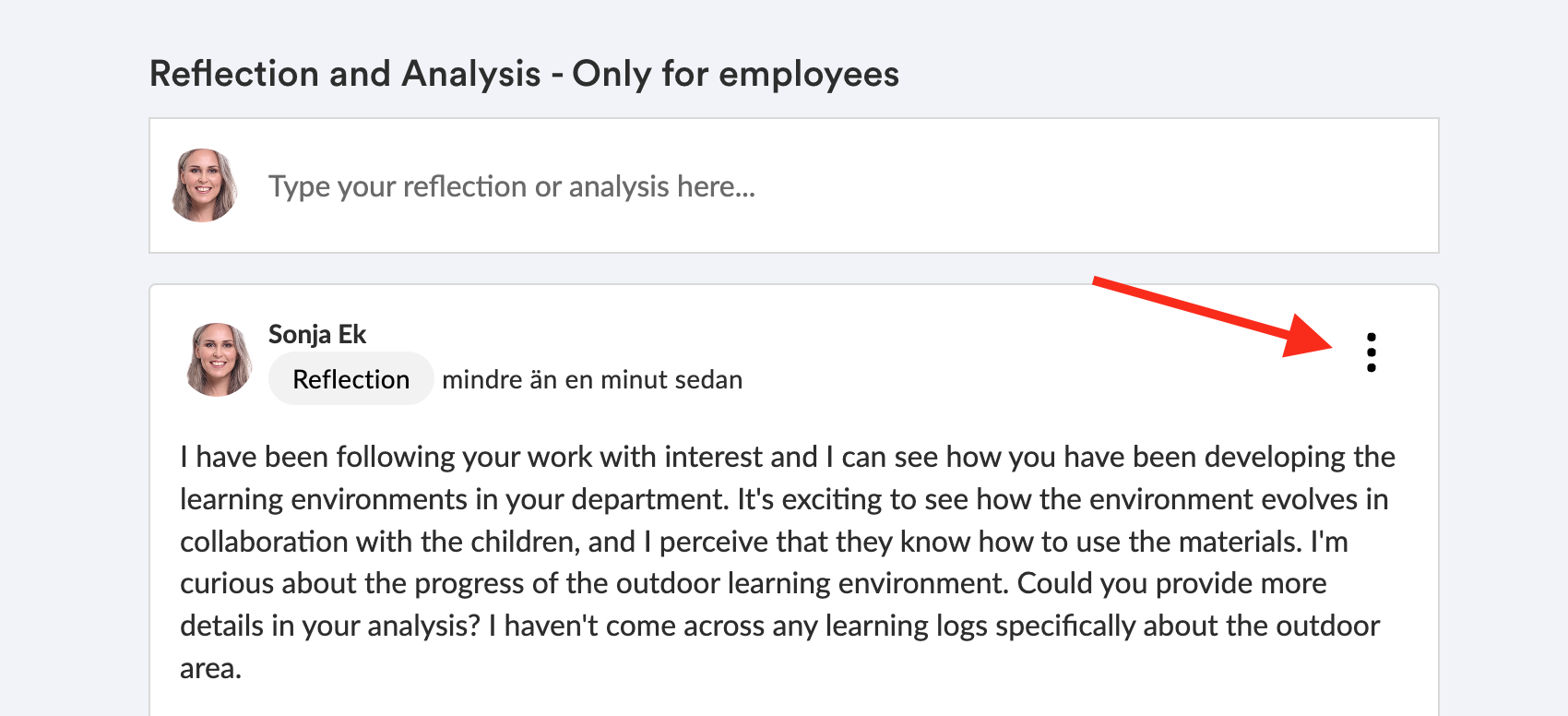
Task: Click the Reflection tag on the post
Action: pos(350,379)
